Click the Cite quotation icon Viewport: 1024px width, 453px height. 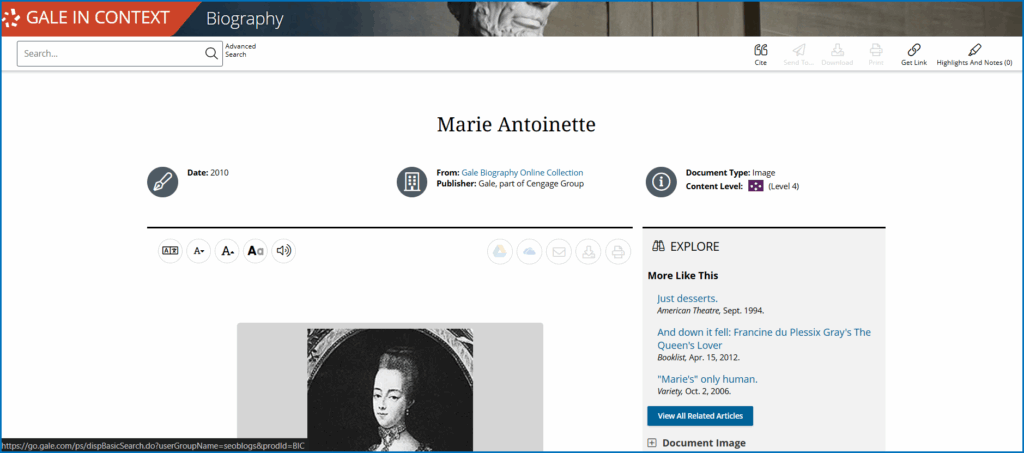[761, 50]
